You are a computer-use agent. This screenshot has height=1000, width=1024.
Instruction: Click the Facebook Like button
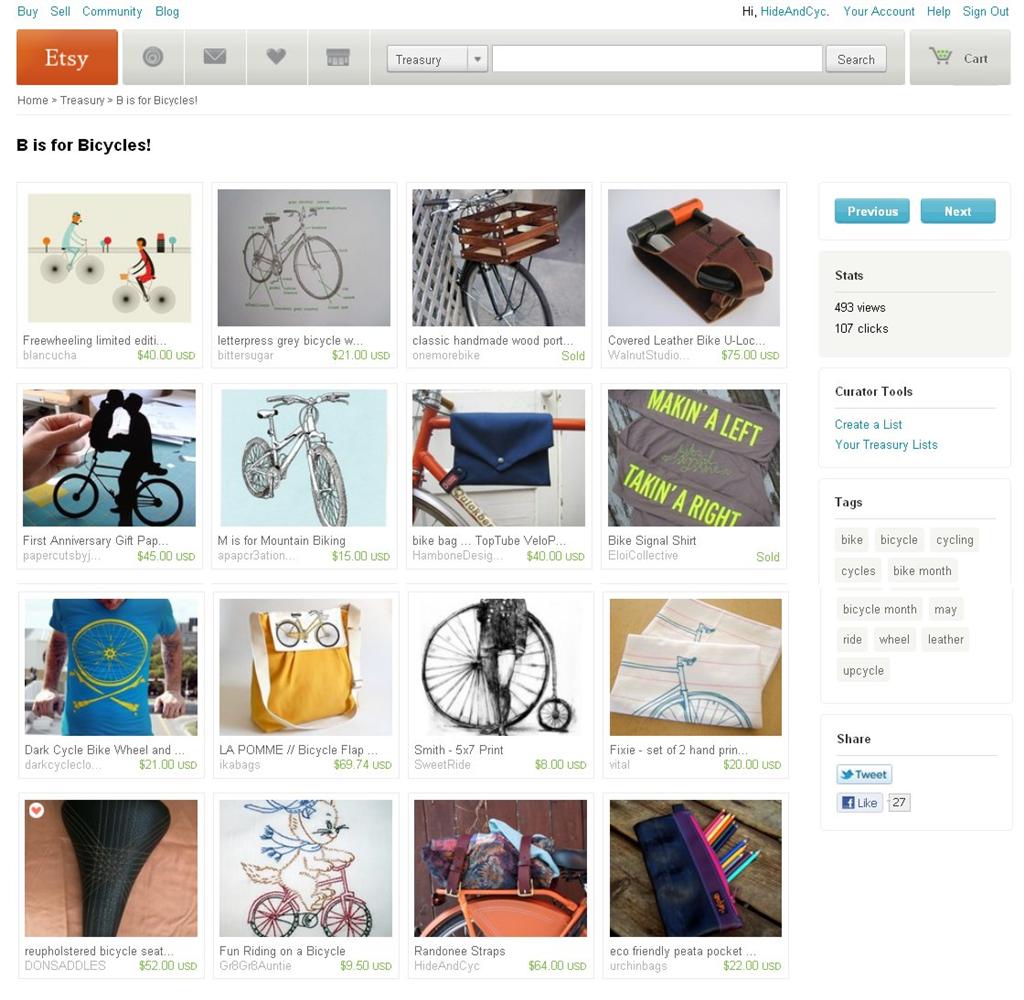[859, 803]
